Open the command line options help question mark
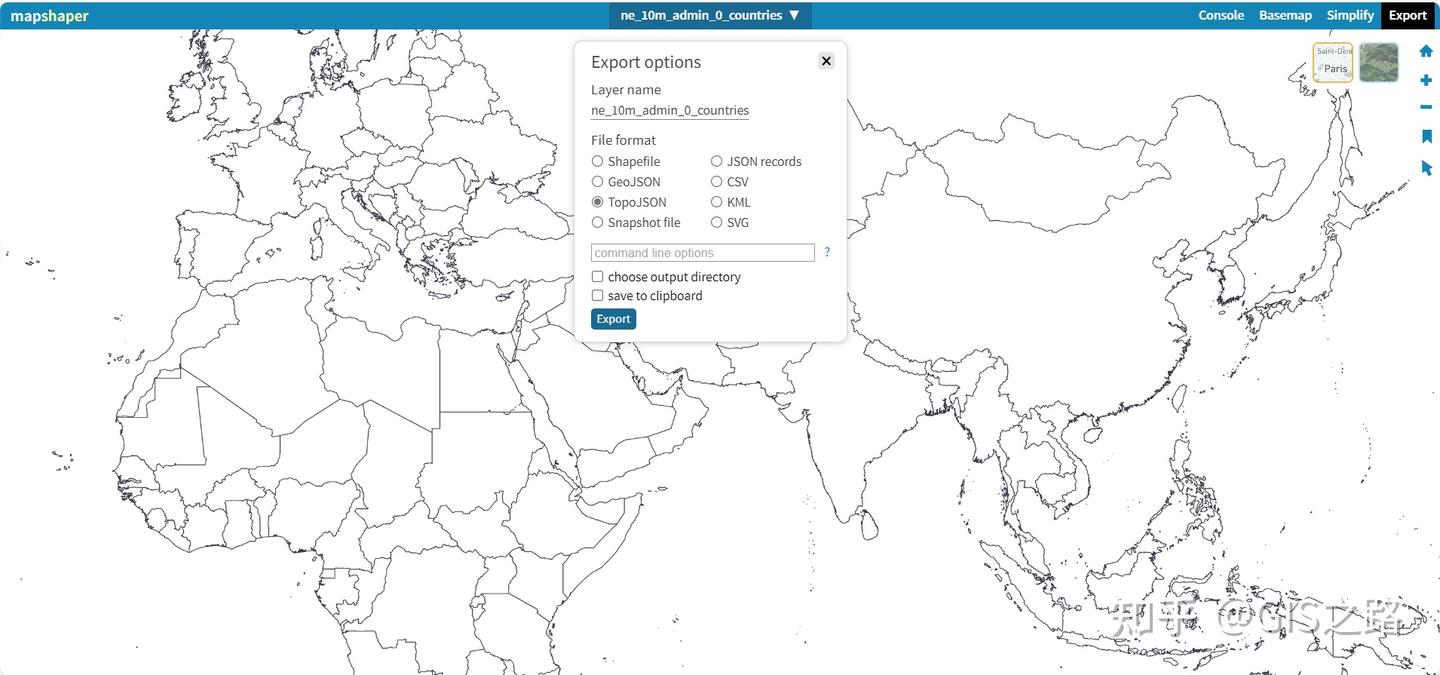 coord(827,253)
